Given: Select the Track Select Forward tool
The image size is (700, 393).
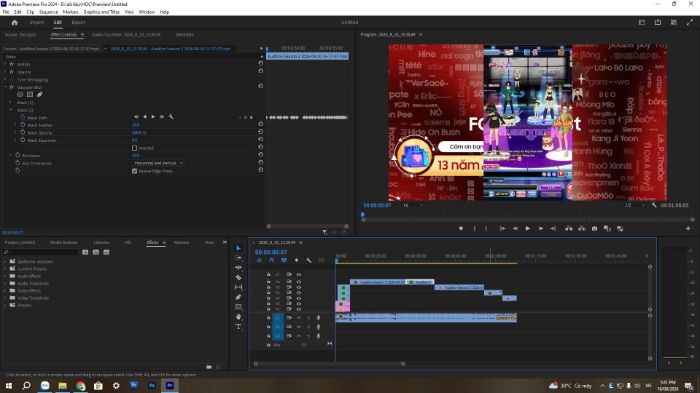Looking at the screenshot, I should click(238, 258).
